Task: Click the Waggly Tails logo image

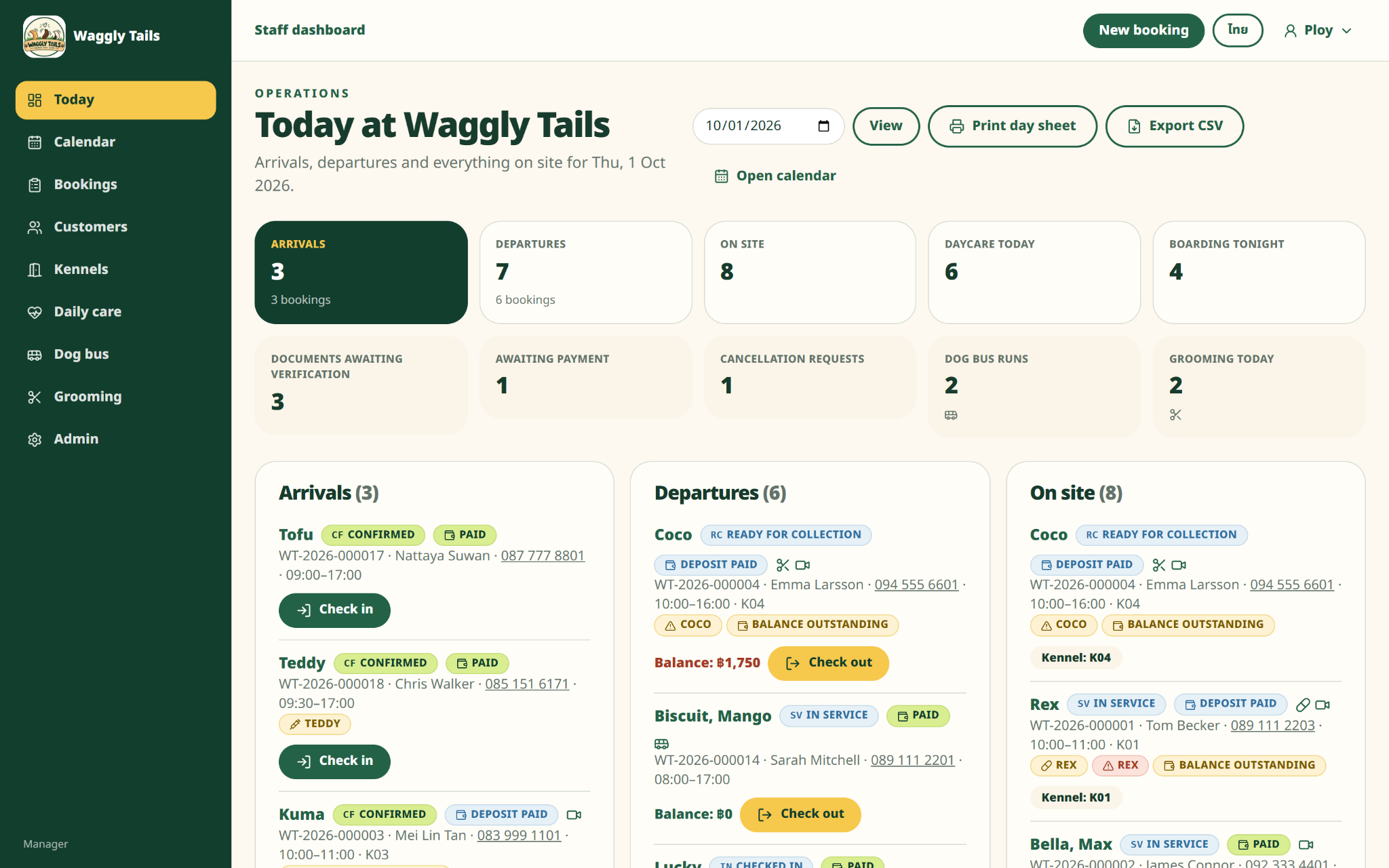Action: (x=44, y=36)
